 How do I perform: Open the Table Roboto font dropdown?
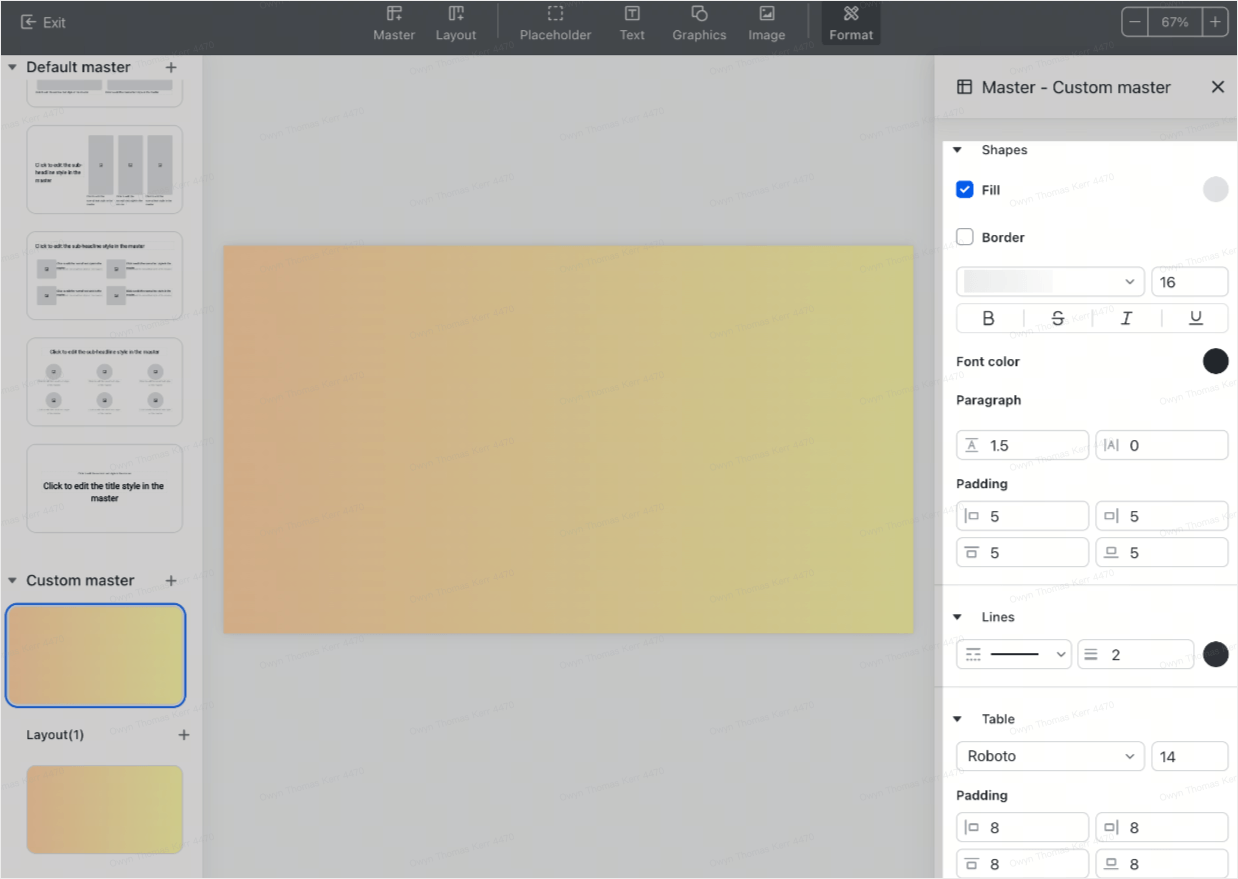pos(1050,756)
